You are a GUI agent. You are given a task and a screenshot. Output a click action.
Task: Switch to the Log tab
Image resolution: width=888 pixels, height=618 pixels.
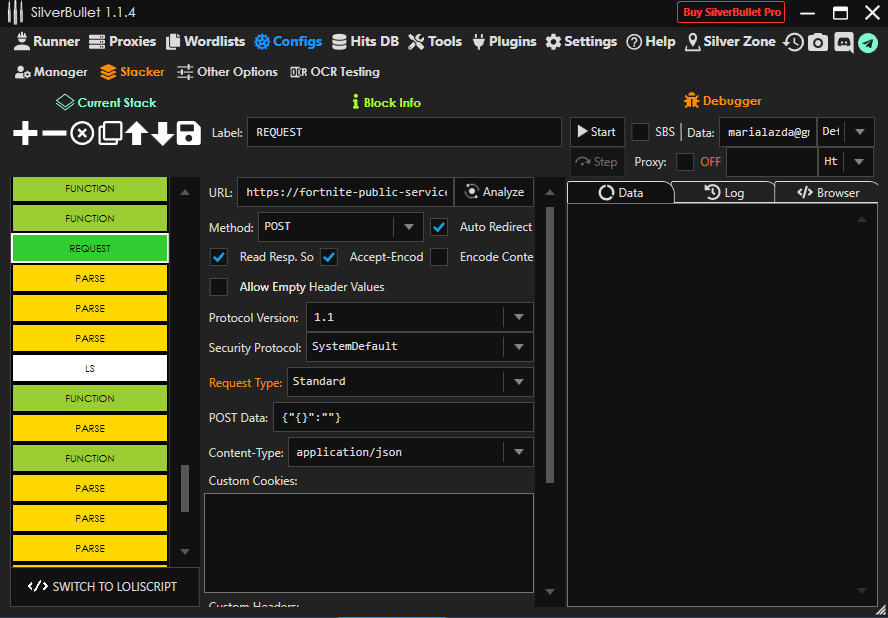tap(724, 193)
